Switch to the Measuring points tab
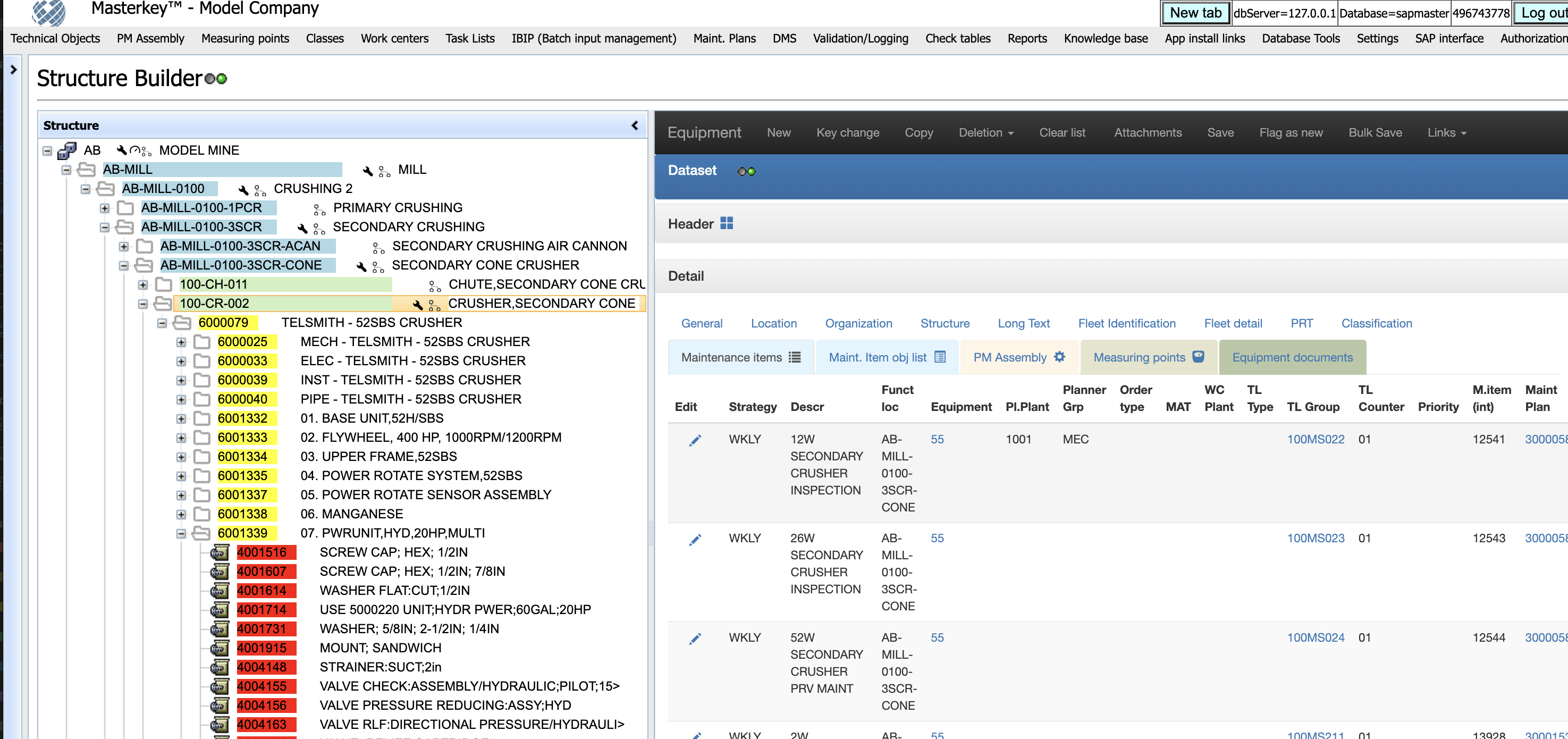This screenshot has width=1568, height=739. (x=1148, y=357)
